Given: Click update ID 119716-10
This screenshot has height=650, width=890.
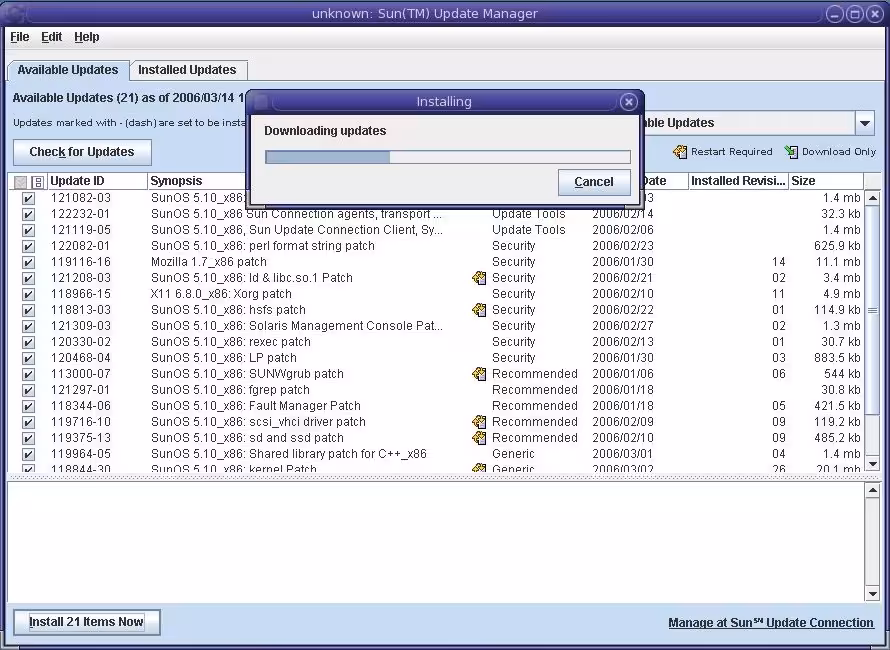Looking at the screenshot, I should pos(81,422).
